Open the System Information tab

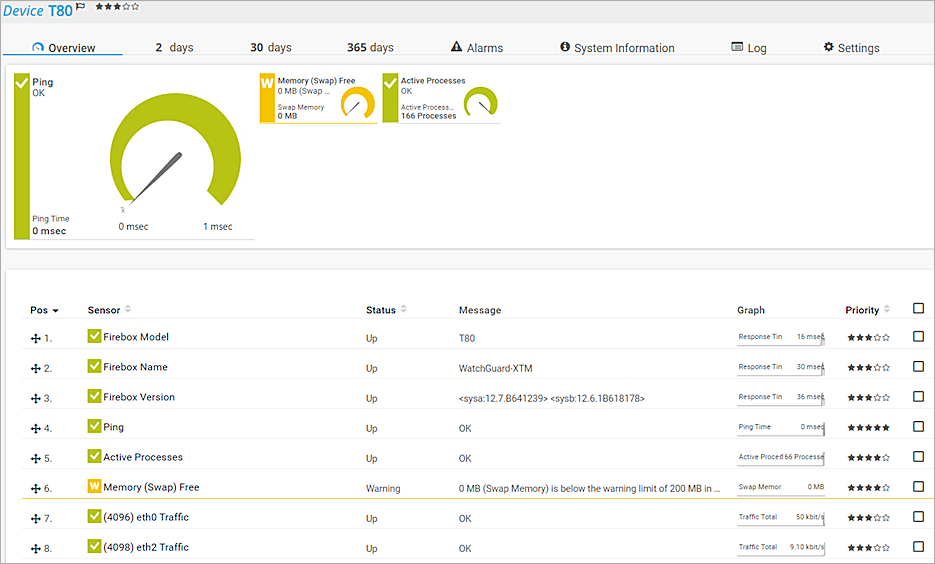click(617, 48)
